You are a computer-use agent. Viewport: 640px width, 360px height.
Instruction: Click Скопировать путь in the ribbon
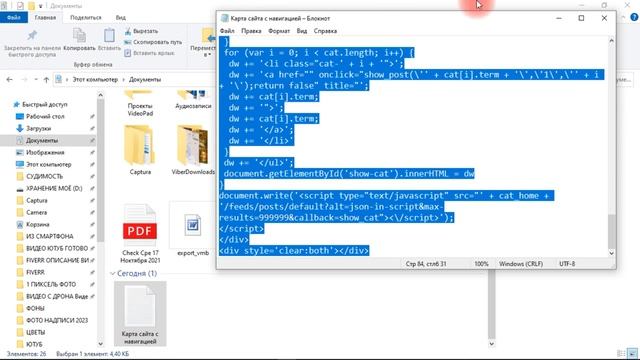click(153, 42)
